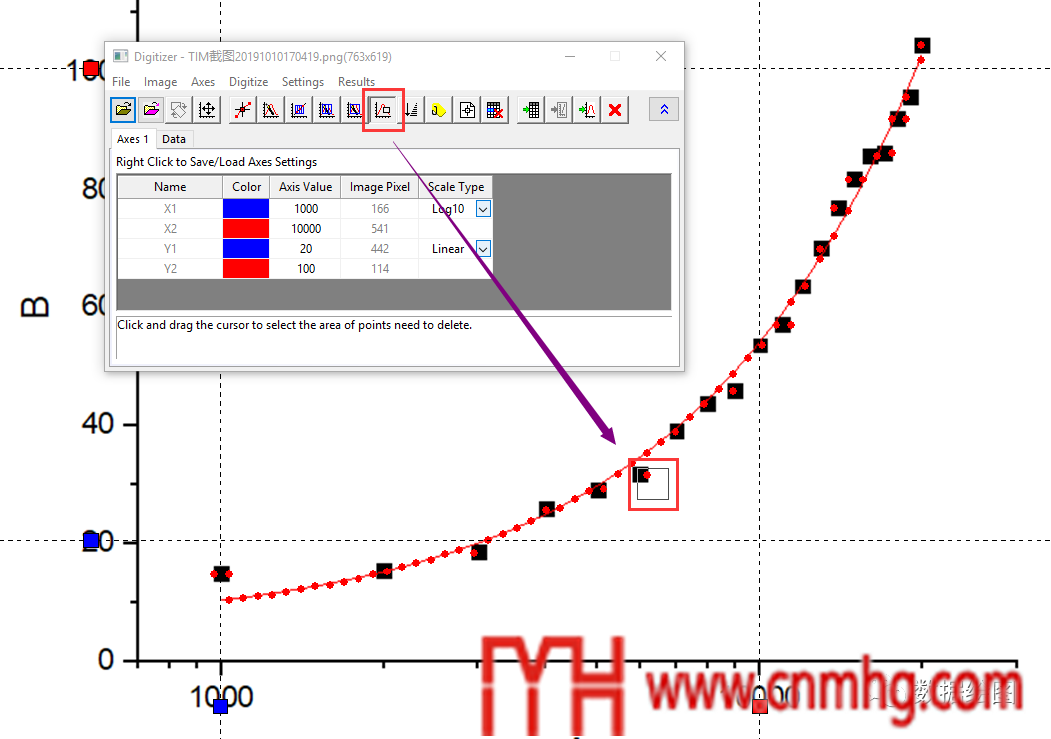Viewport: 1051px width, 739px height.
Task: Click the leftmost data point above 1000
Action: (x=221, y=574)
